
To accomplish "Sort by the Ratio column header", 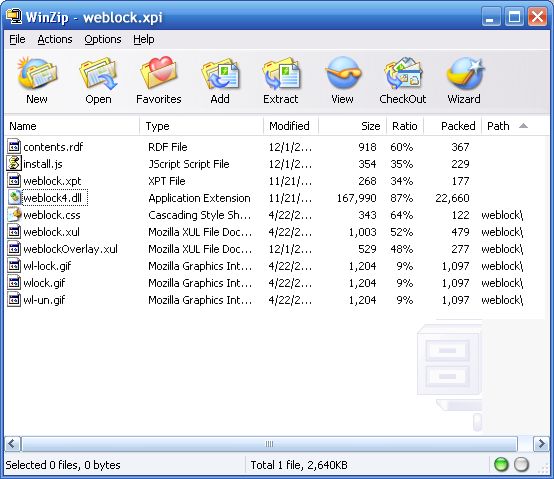I will pos(405,126).
